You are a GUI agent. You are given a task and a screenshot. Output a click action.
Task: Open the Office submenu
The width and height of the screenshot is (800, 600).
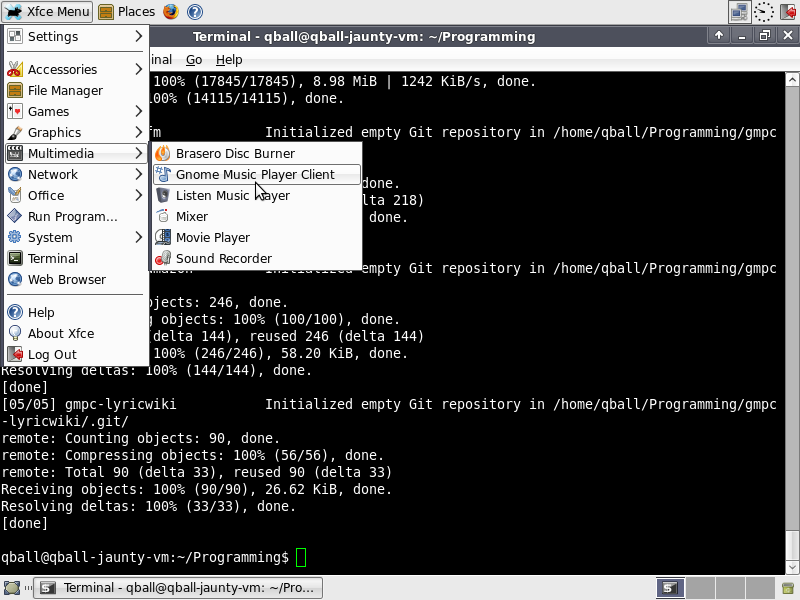(x=76, y=195)
